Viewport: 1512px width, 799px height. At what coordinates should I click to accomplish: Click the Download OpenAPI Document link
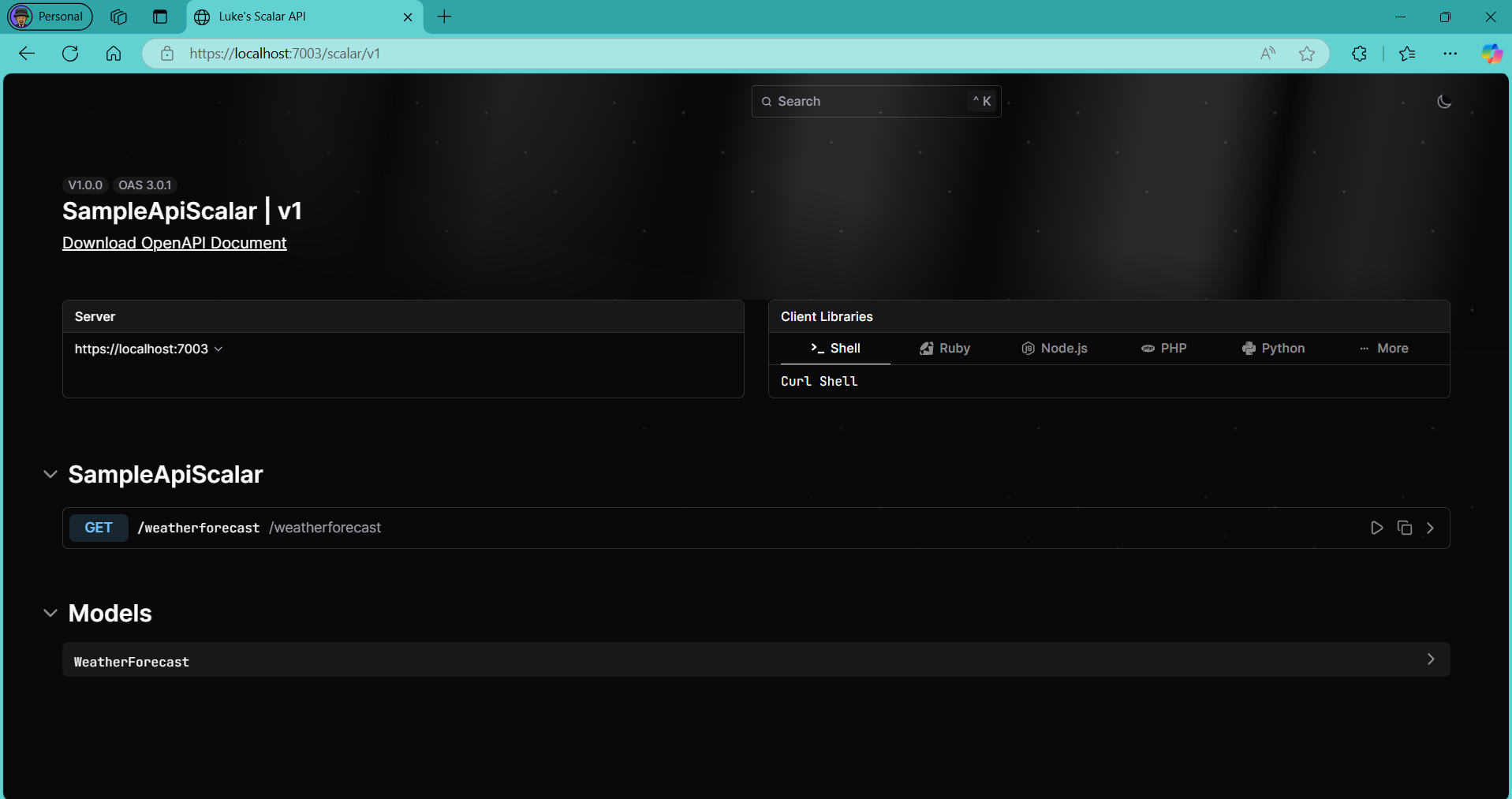click(174, 243)
